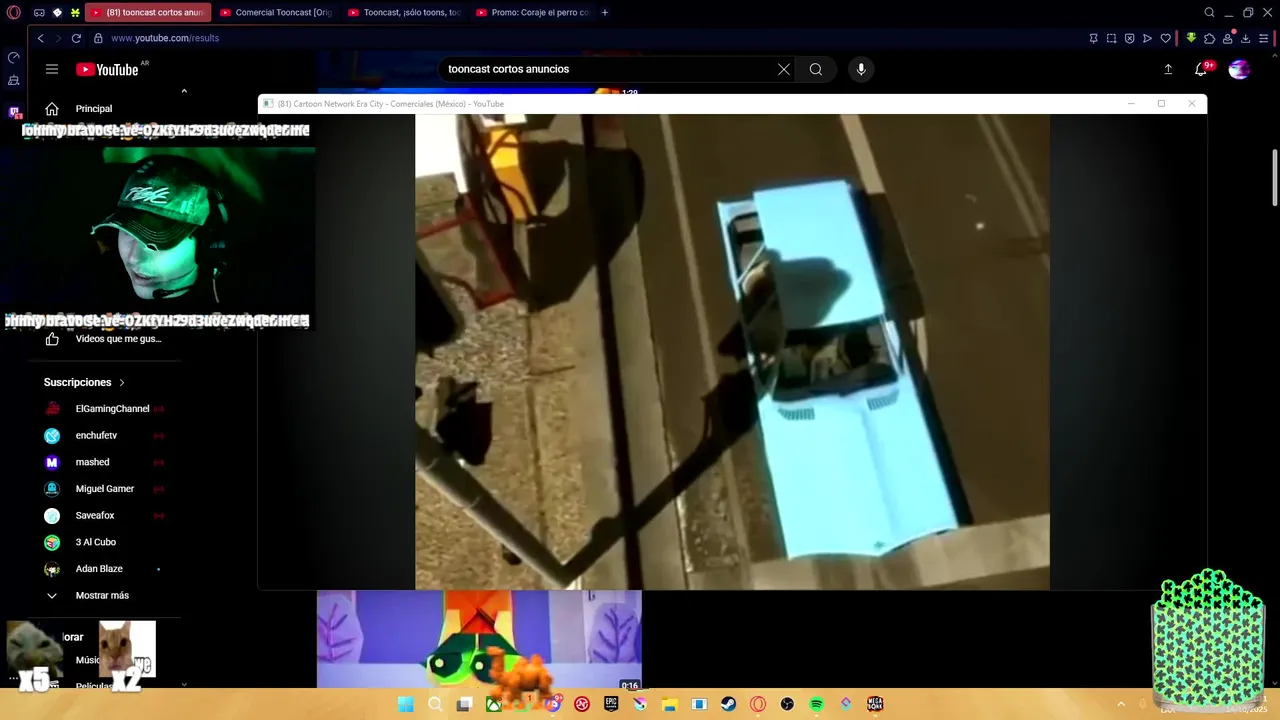Open the Opera main menu logo
Screen dimensions: 1280x720
[13, 13]
